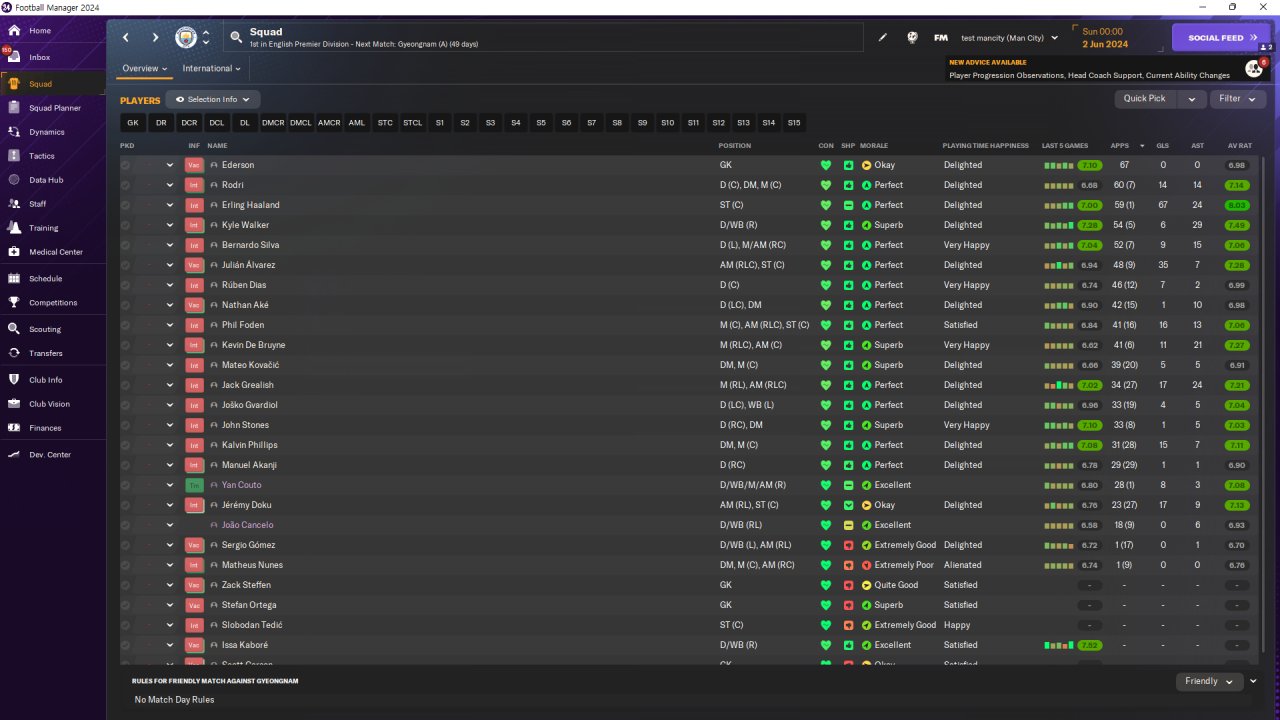Click the Manchester City club badge
Viewport: 1280px width, 720px height.
point(186,38)
